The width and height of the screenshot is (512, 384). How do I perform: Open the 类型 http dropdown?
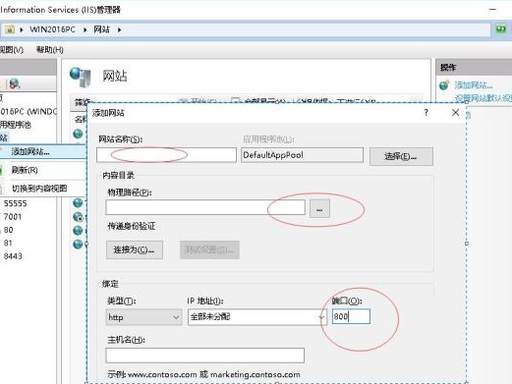point(144,317)
